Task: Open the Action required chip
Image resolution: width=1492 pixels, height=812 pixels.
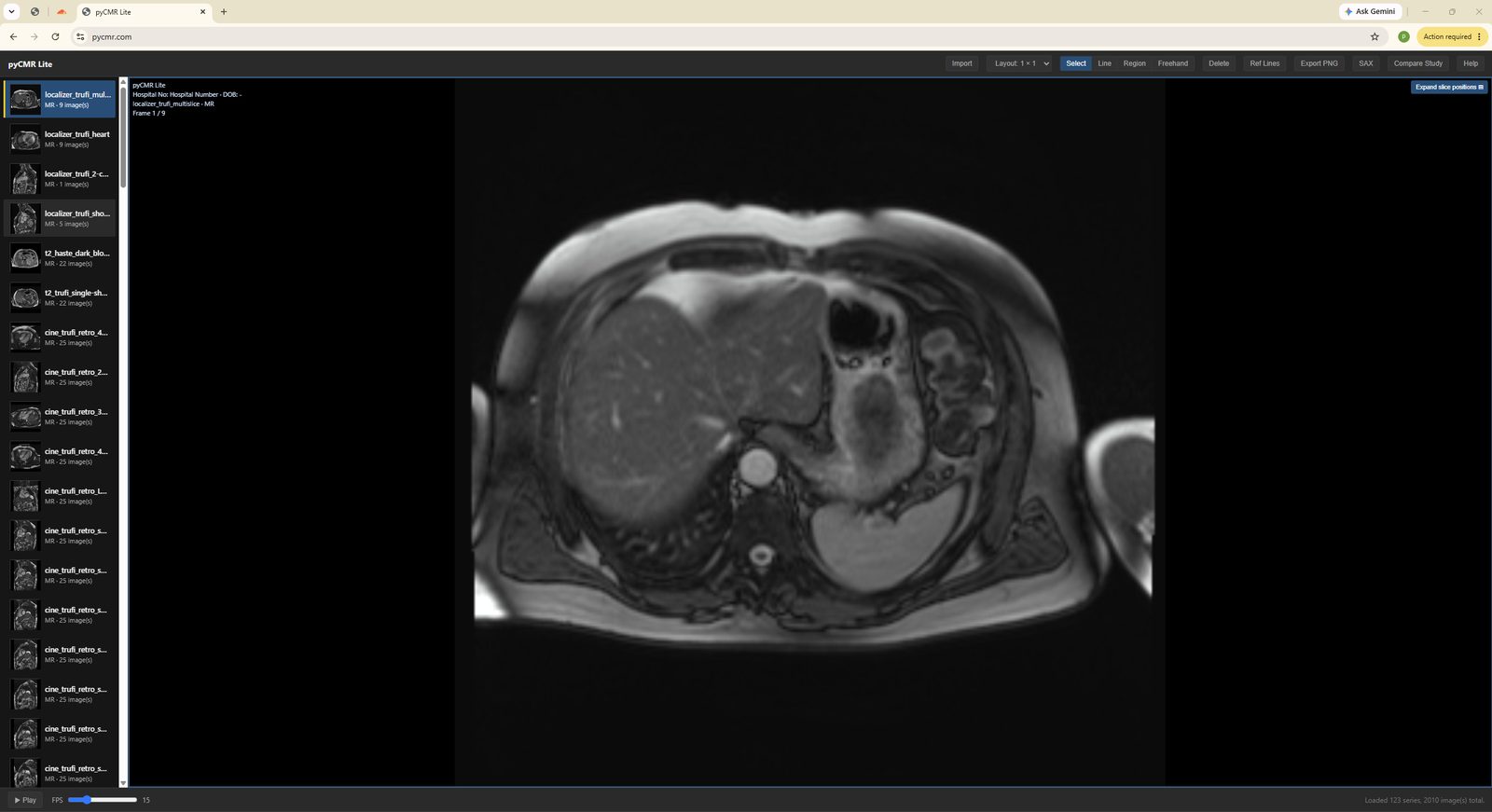Action: [x=1452, y=36]
